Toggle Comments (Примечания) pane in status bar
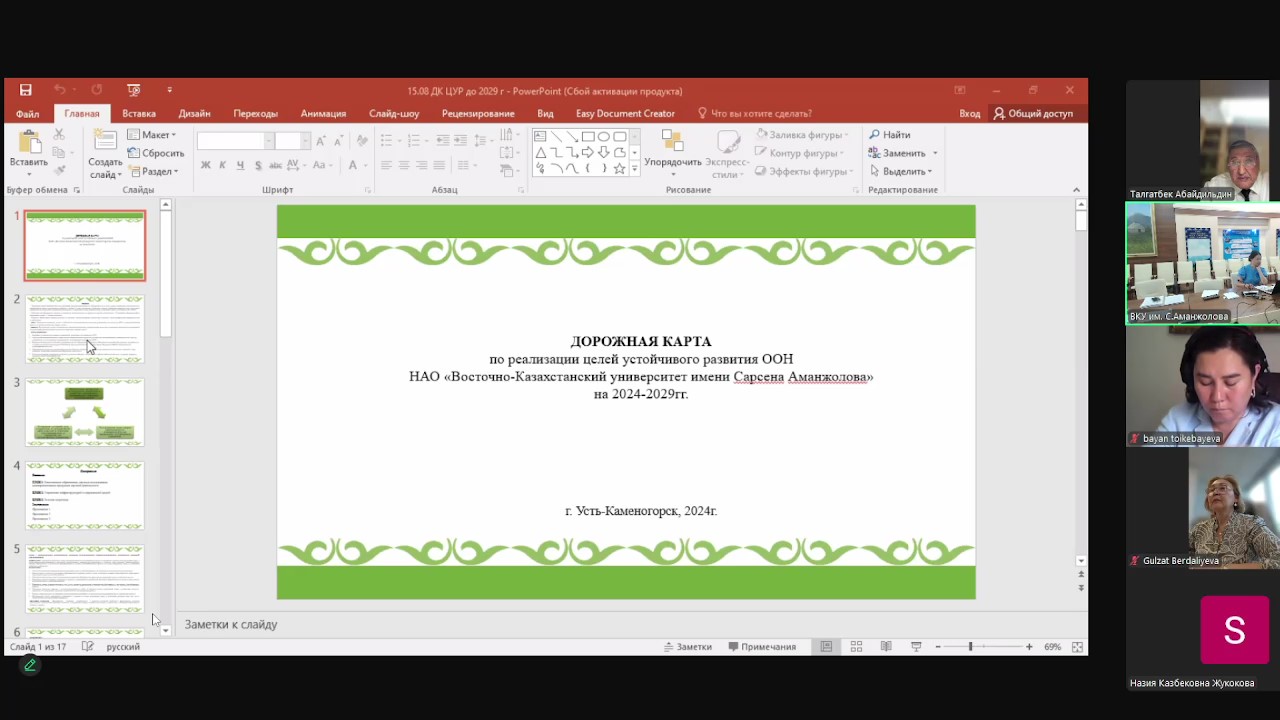 (x=762, y=647)
